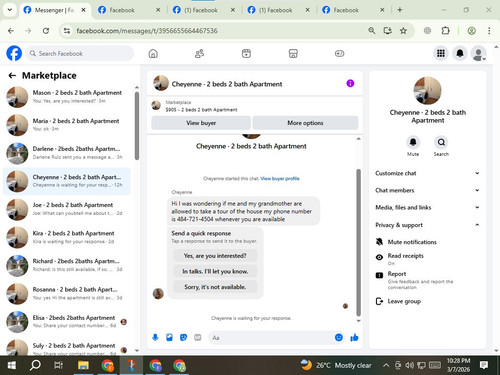Open Maria's 2 beds 2 bath conversation
This screenshot has width=500, height=375.
pyautogui.click(x=67, y=125)
